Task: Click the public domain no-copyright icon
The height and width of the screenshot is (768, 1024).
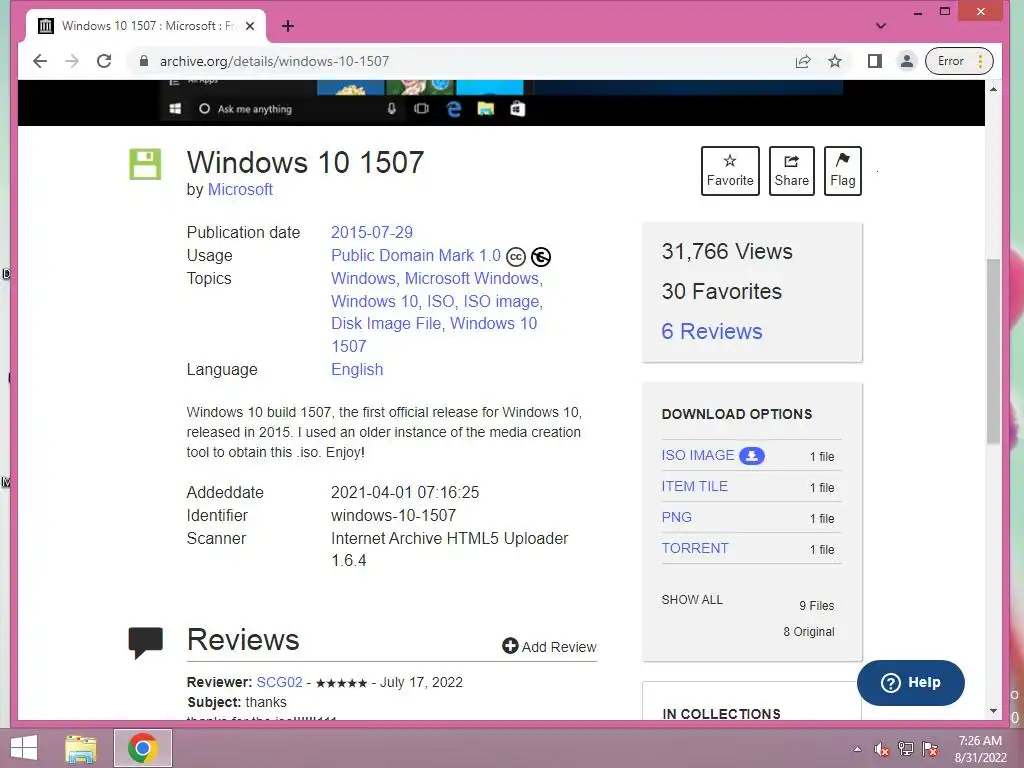Action: [x=541, y=257]
